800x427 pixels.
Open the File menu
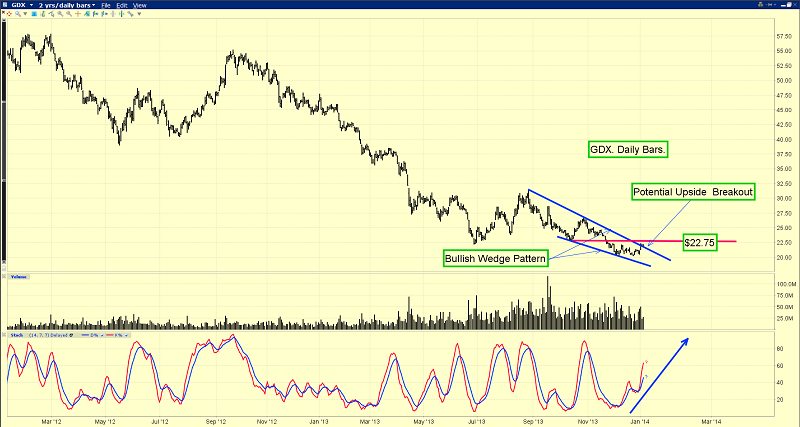[x=106, y=5]
